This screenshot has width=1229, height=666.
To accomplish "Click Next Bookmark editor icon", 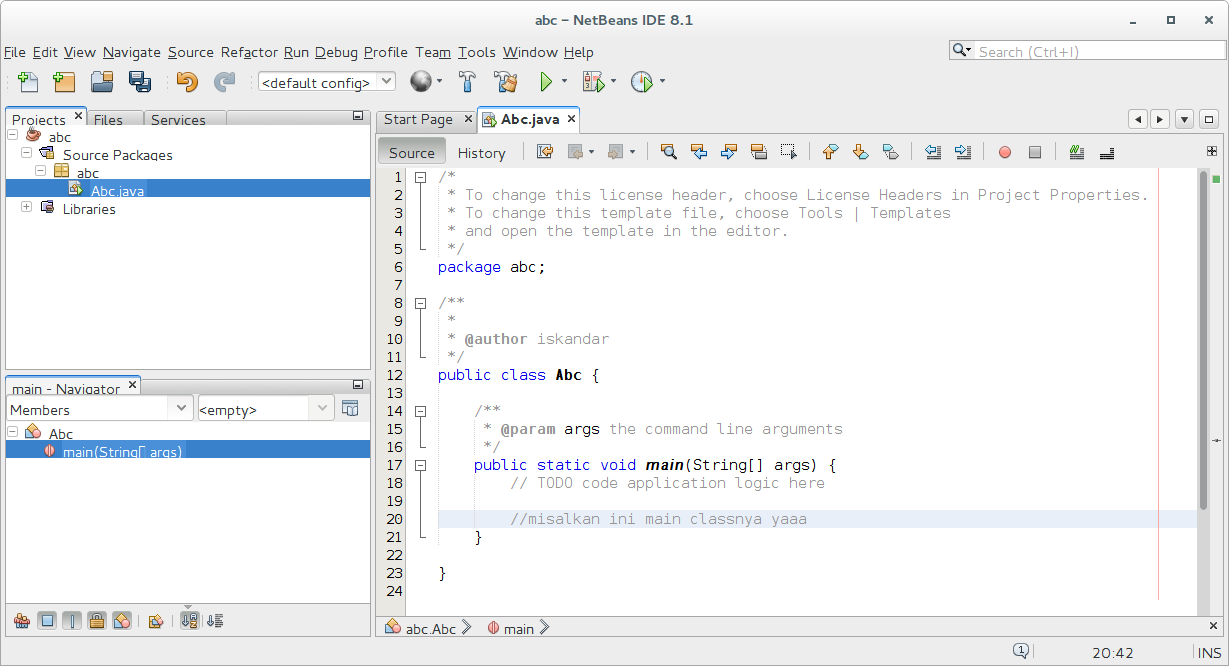I will coord(860,152).
